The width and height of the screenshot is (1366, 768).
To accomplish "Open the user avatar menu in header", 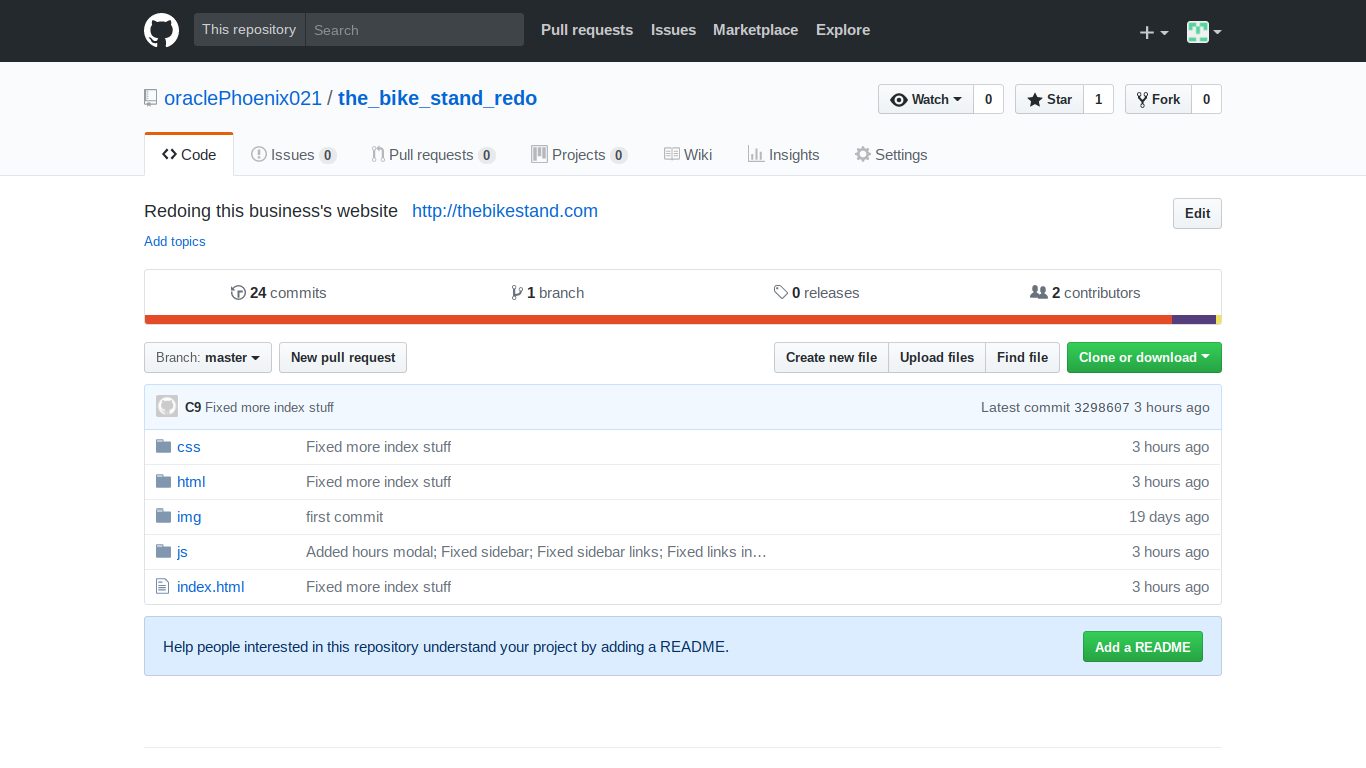I will click(x=1204, y=32).
